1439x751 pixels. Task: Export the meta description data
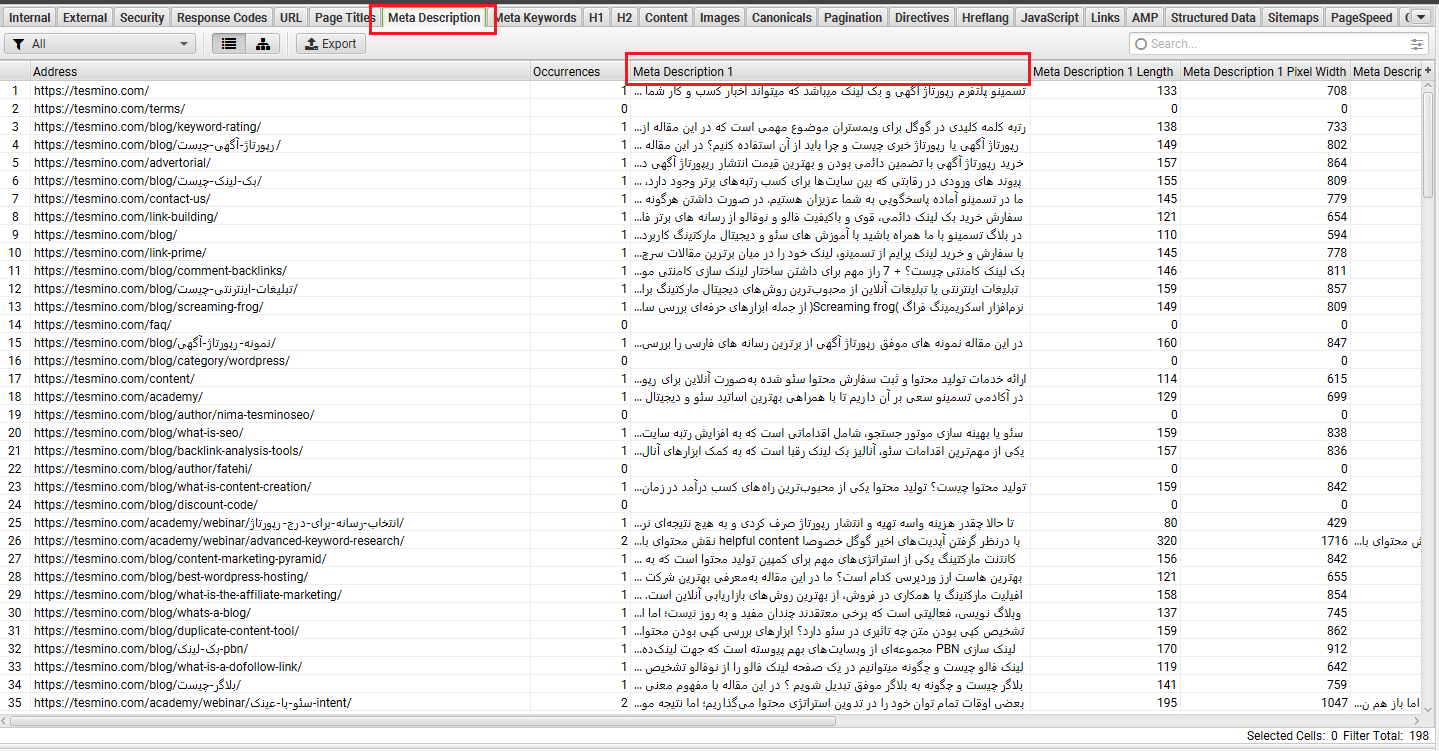(331, 44)
